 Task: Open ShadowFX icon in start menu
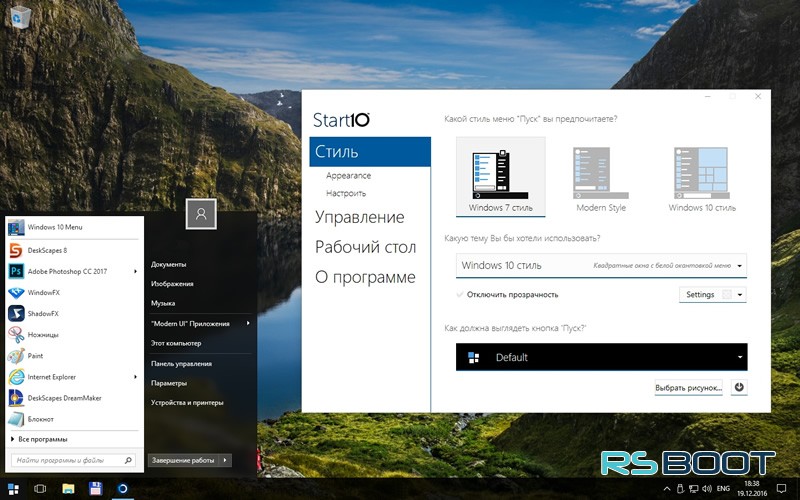point(16,313)
